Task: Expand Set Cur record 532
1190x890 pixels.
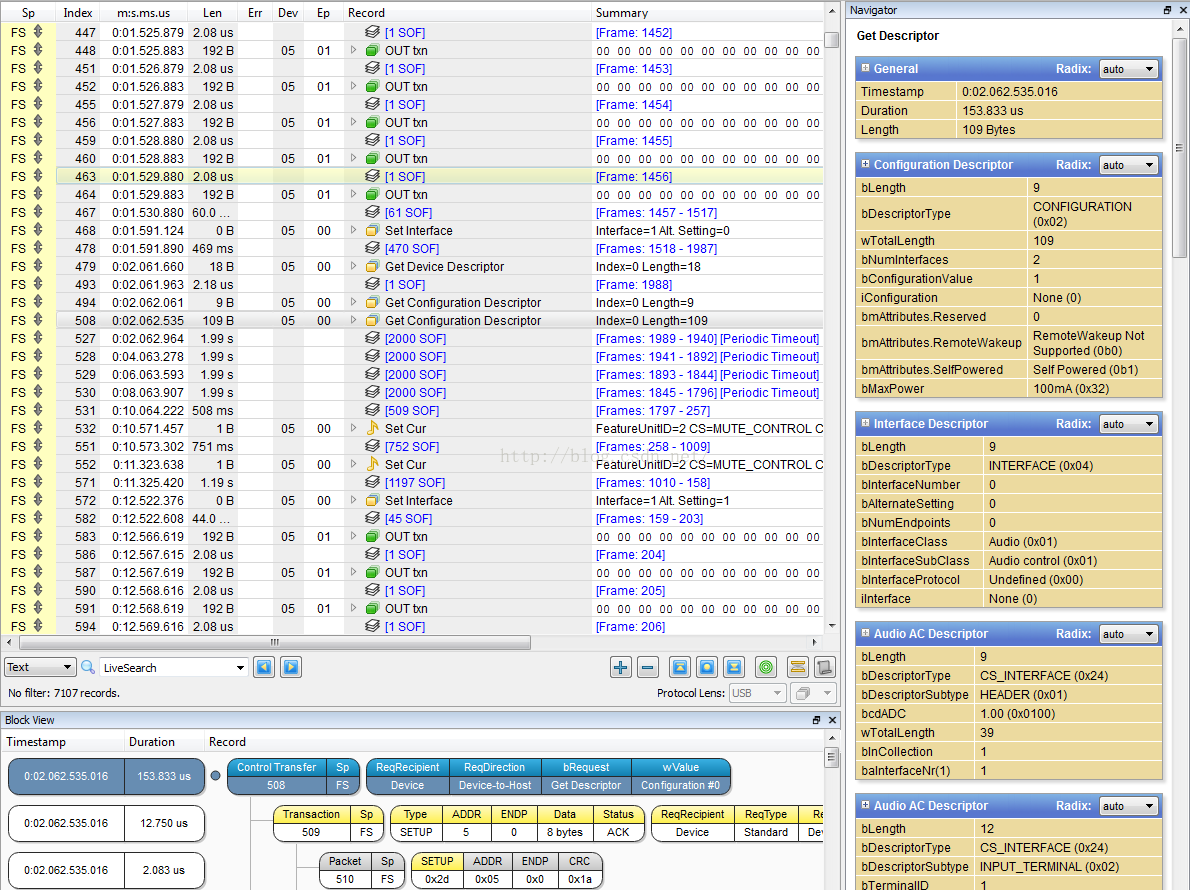Action: [x=354, y=428]
